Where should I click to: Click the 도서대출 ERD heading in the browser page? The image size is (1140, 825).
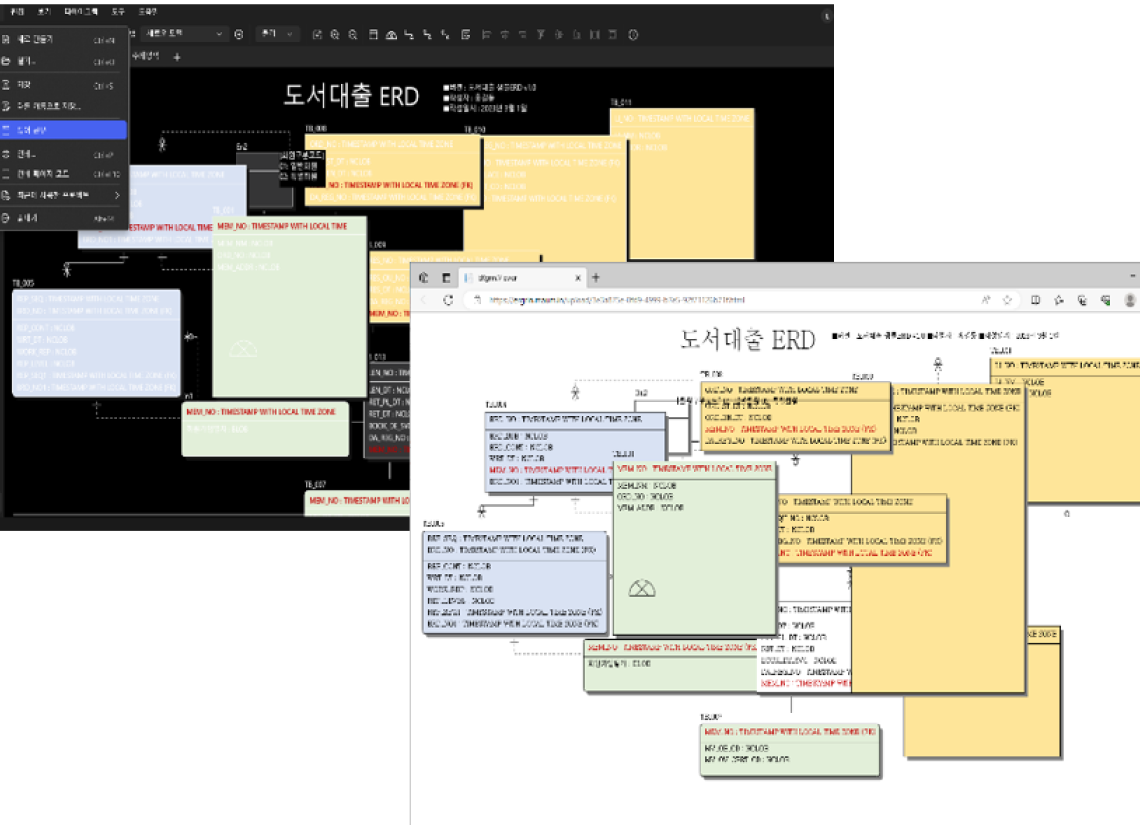pos(747,339)
